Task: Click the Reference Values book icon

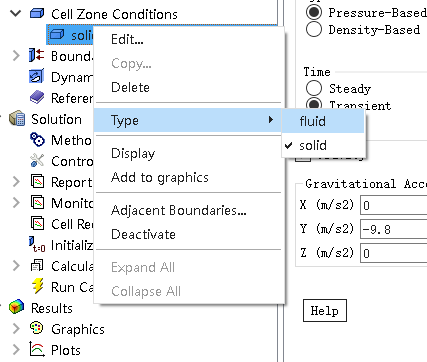Action: coord(37,97)
